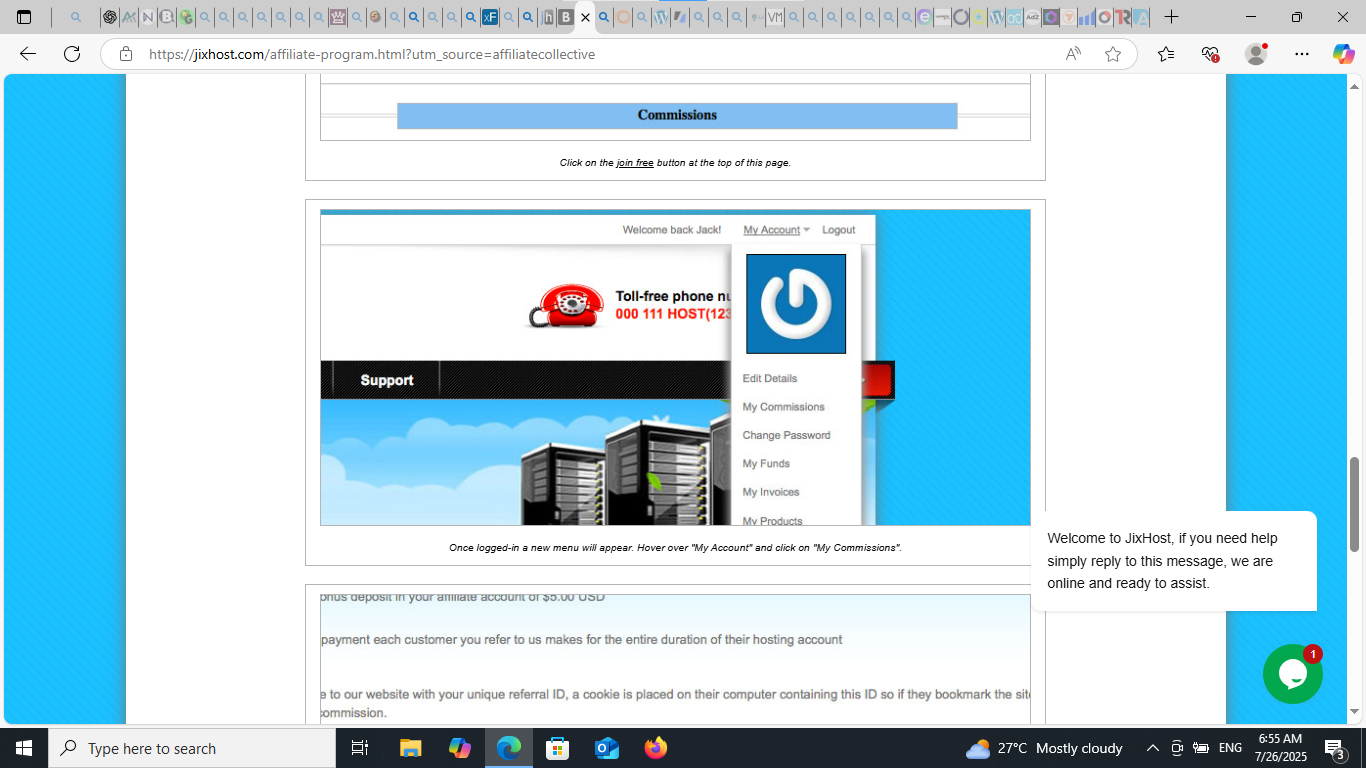Close the active JixHost tab

coord(586,17)
